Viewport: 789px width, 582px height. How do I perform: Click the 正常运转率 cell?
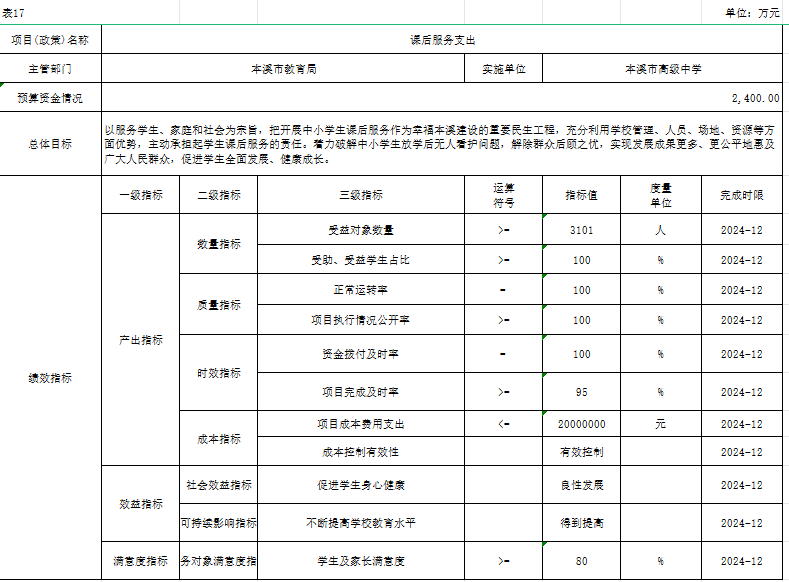(x=361, y=290)
